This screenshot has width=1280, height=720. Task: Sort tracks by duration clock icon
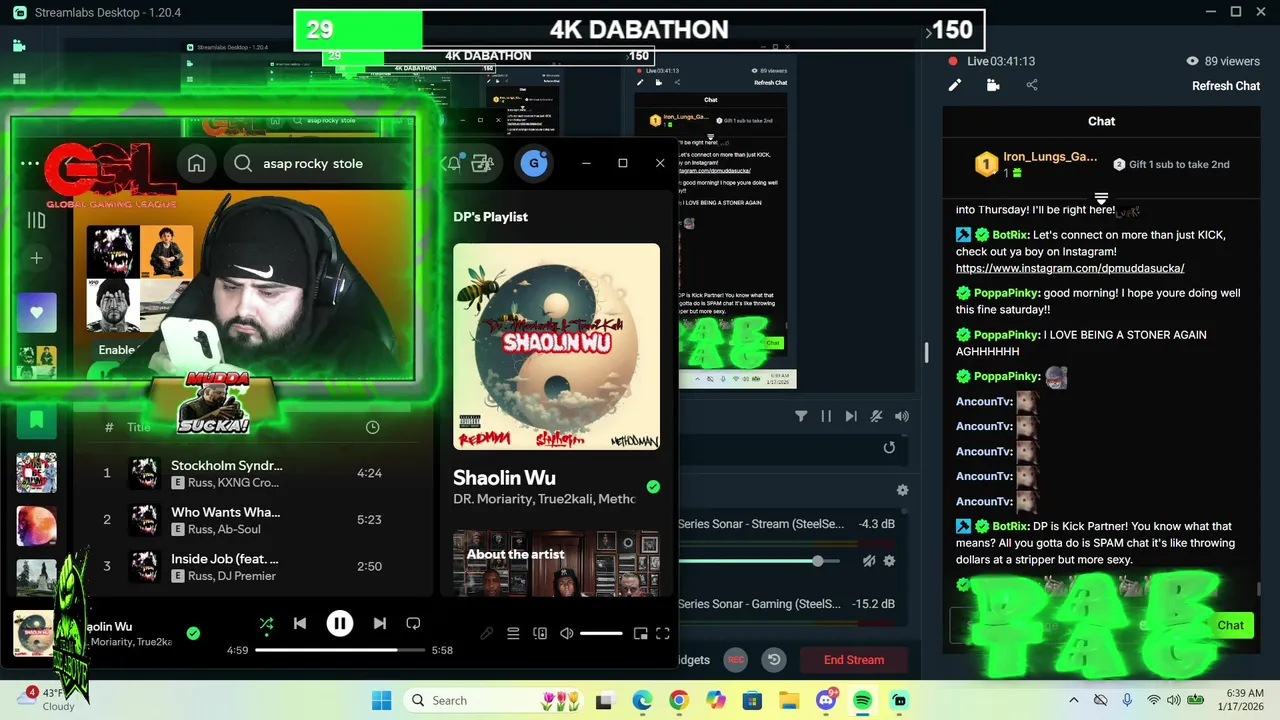coord(372,427)
